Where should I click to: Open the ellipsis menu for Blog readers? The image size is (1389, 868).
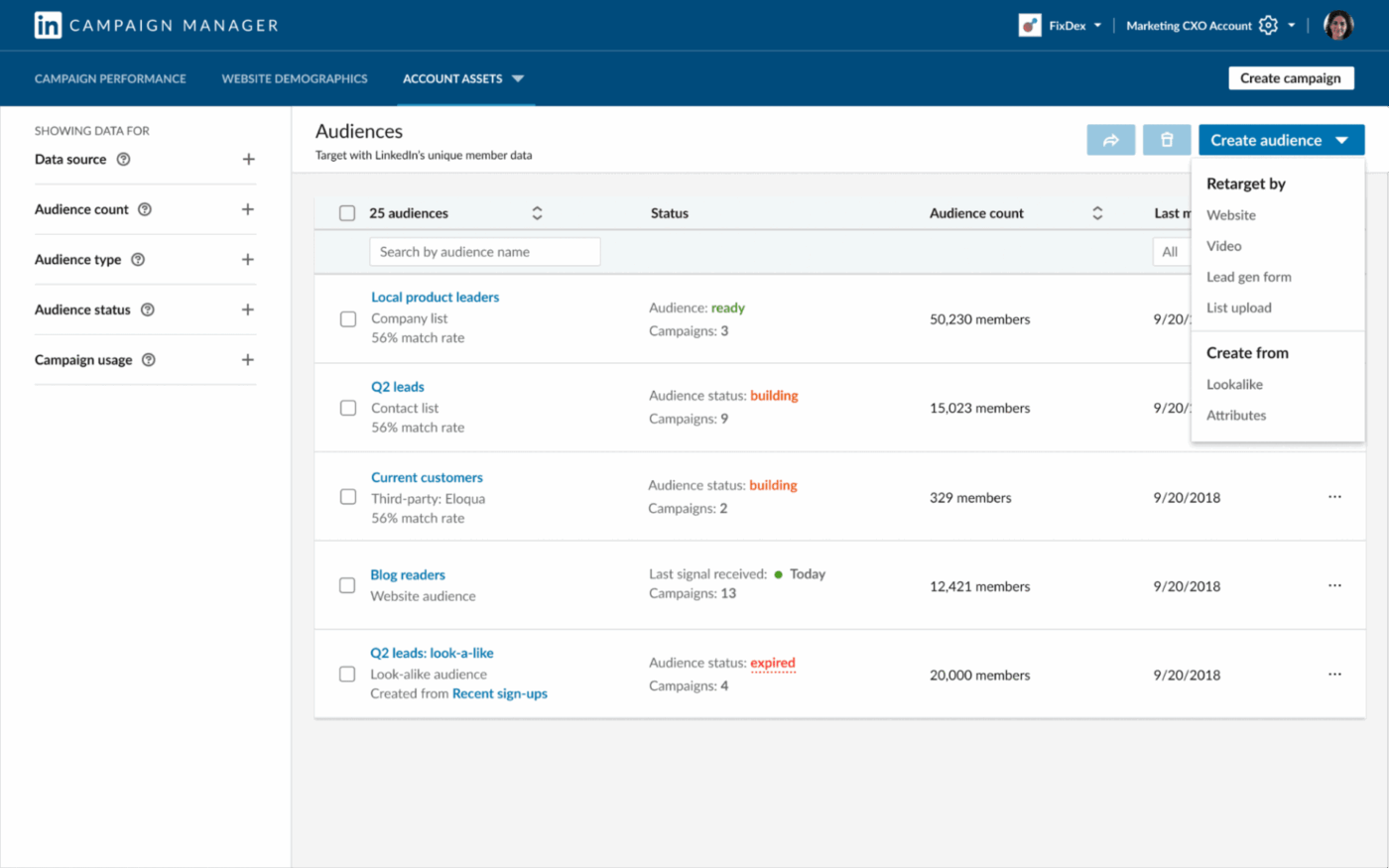point(1334,585)
